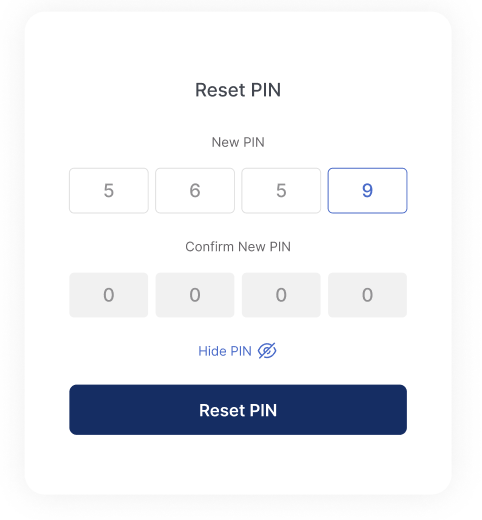
Task: Select third New PIN box showing 5
Action: coord(281,191)
